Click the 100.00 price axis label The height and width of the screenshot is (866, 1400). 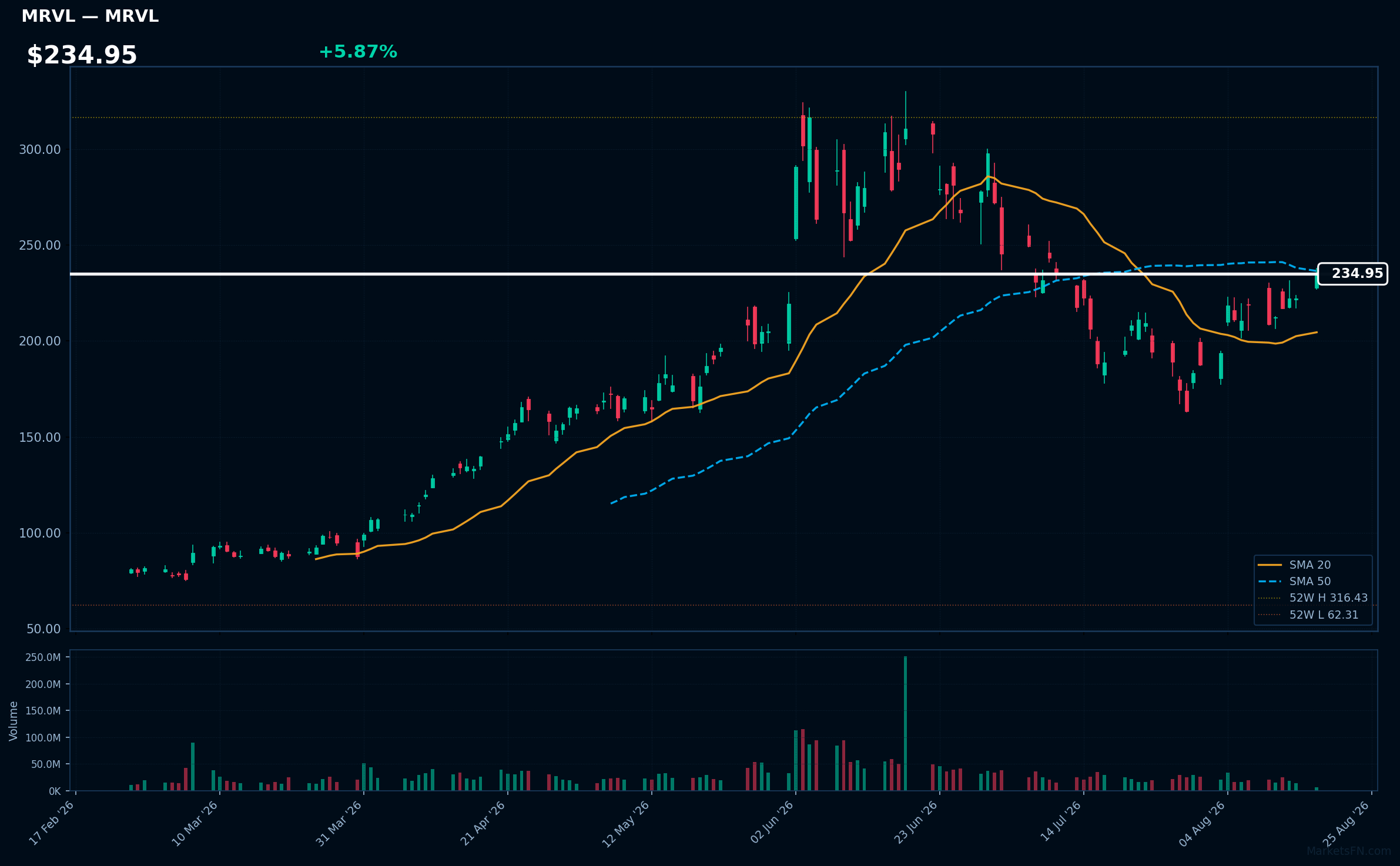coord(40,533)
